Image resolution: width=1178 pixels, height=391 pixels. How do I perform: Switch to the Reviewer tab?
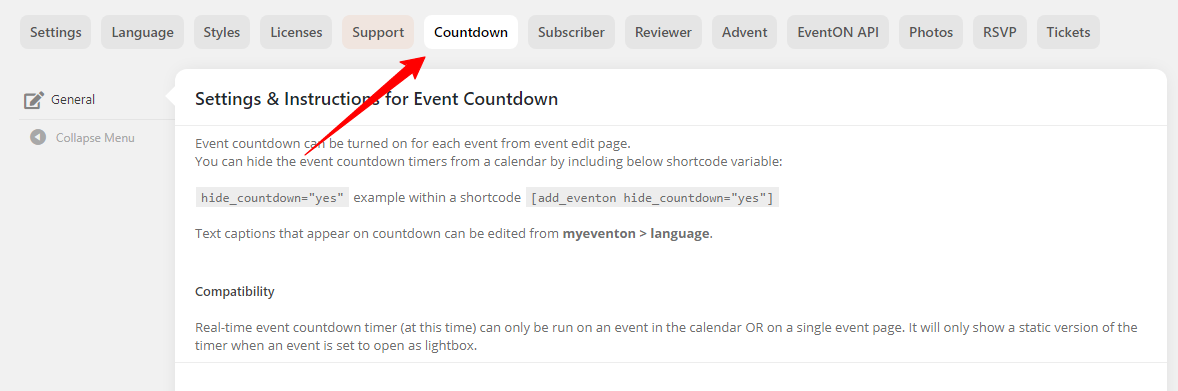click(x=663, y=32)
